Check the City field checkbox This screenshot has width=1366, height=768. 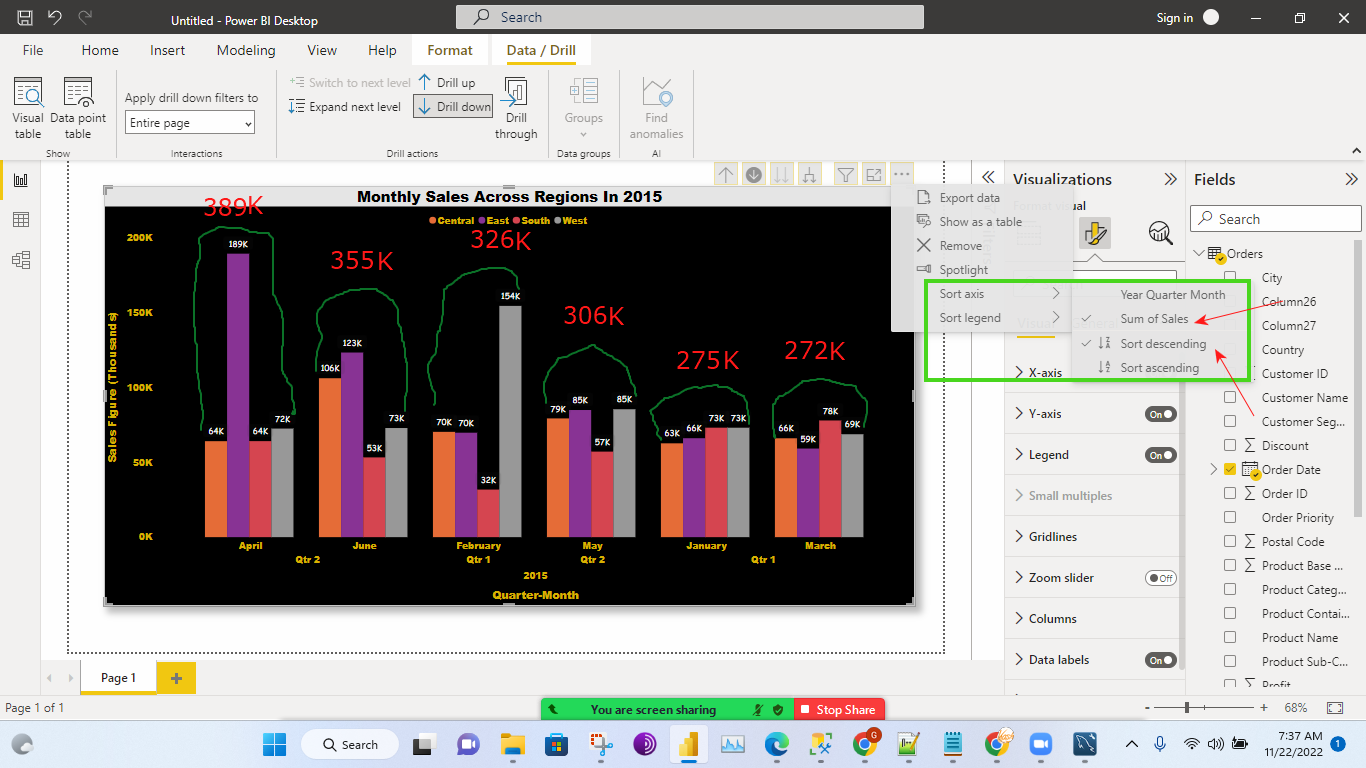point(1230,278)
